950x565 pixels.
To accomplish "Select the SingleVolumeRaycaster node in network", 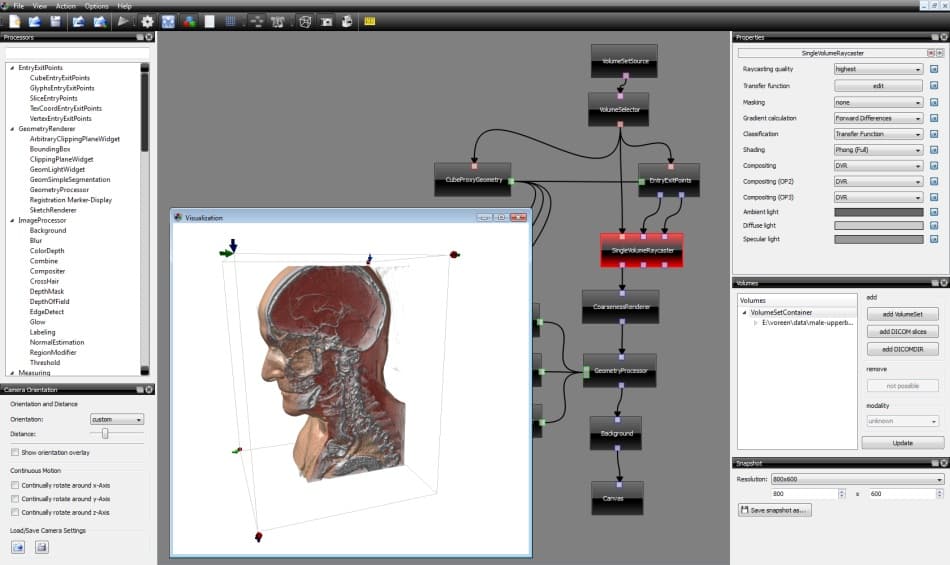I will pos(641,249).
